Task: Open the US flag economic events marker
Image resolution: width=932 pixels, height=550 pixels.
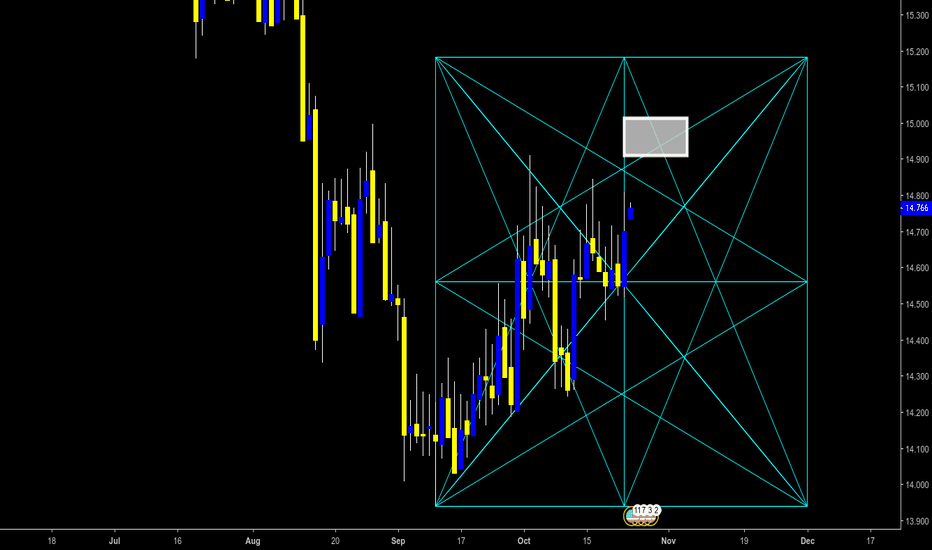Action: coord(641,516)
